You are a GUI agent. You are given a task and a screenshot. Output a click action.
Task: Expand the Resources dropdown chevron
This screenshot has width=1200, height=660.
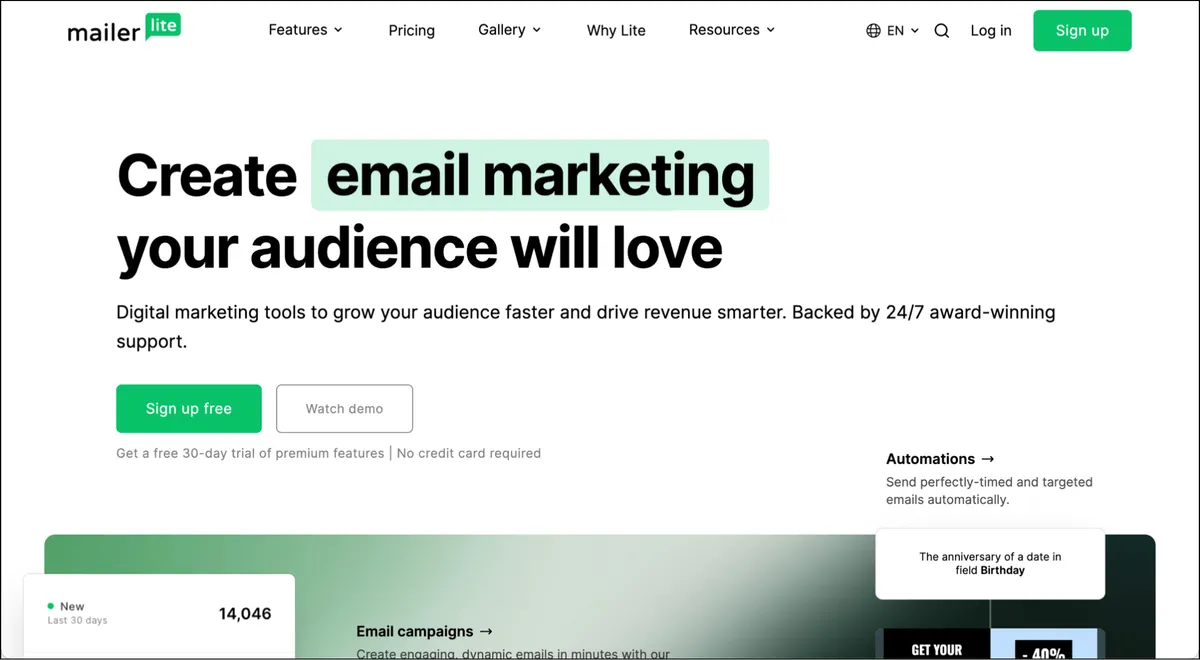pos(771,30)
